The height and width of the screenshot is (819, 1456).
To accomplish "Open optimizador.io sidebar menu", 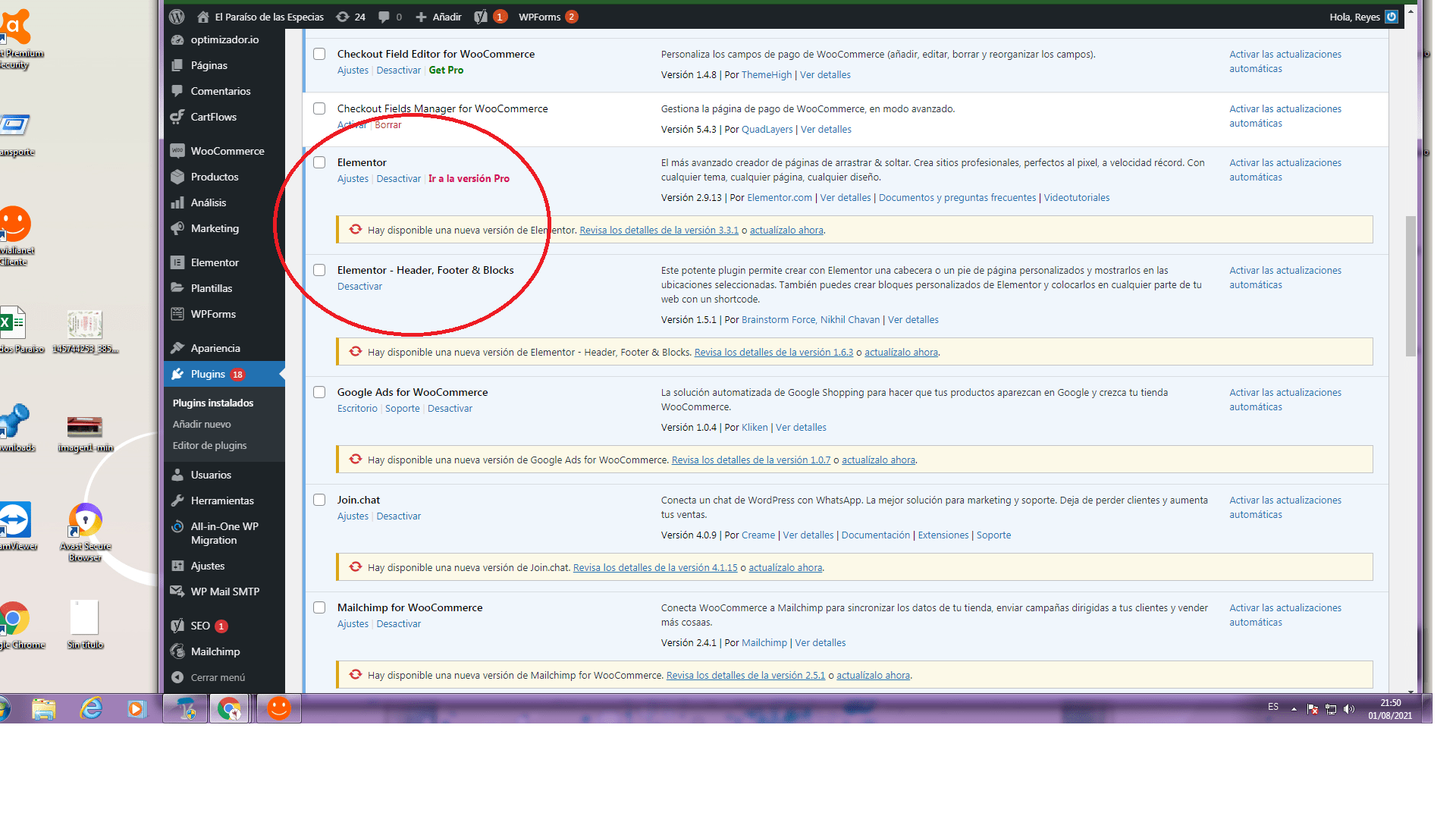I will click(224, 39).
